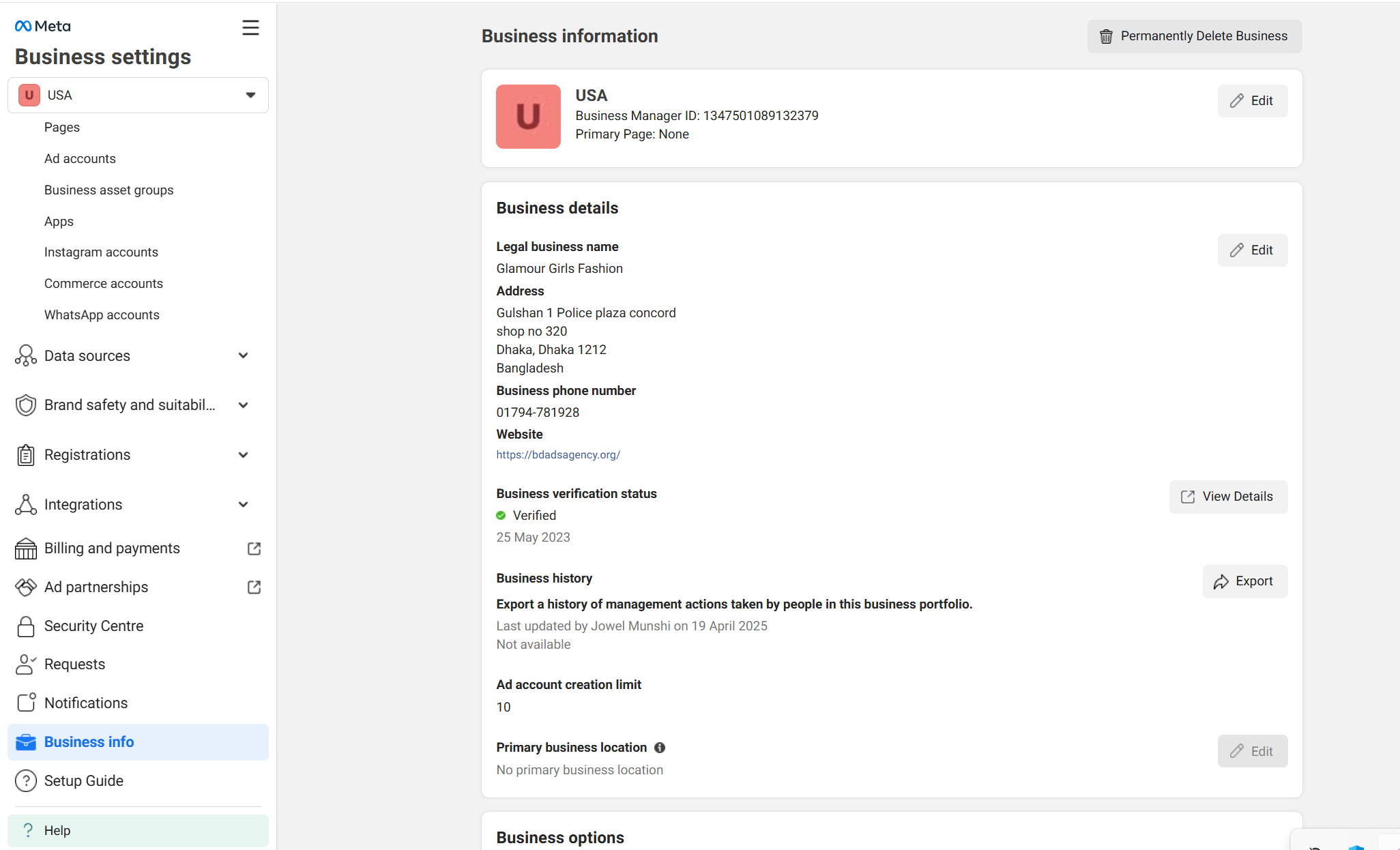Export business history
Image resolution: width=1400 pixels, height=850 pixels.
[1244, 581]
